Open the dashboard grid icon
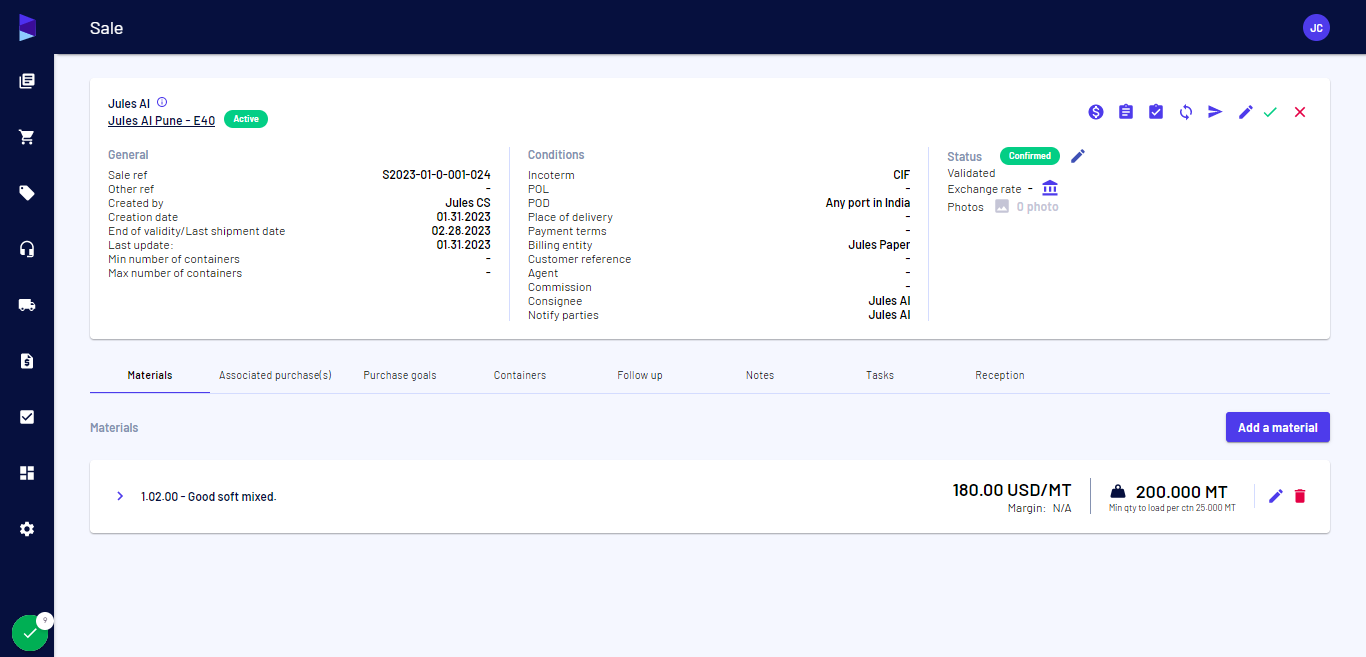This screenshot has width=1366, height=657. pyautogui.click(x=27, y=473)
